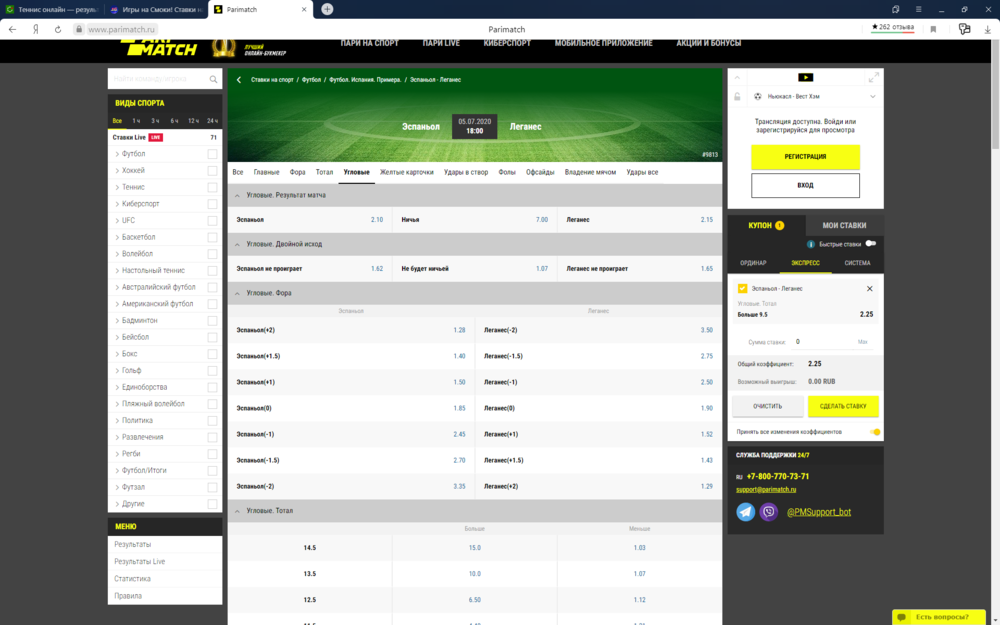Click the yellow Регистрация button

pos(805,157)
